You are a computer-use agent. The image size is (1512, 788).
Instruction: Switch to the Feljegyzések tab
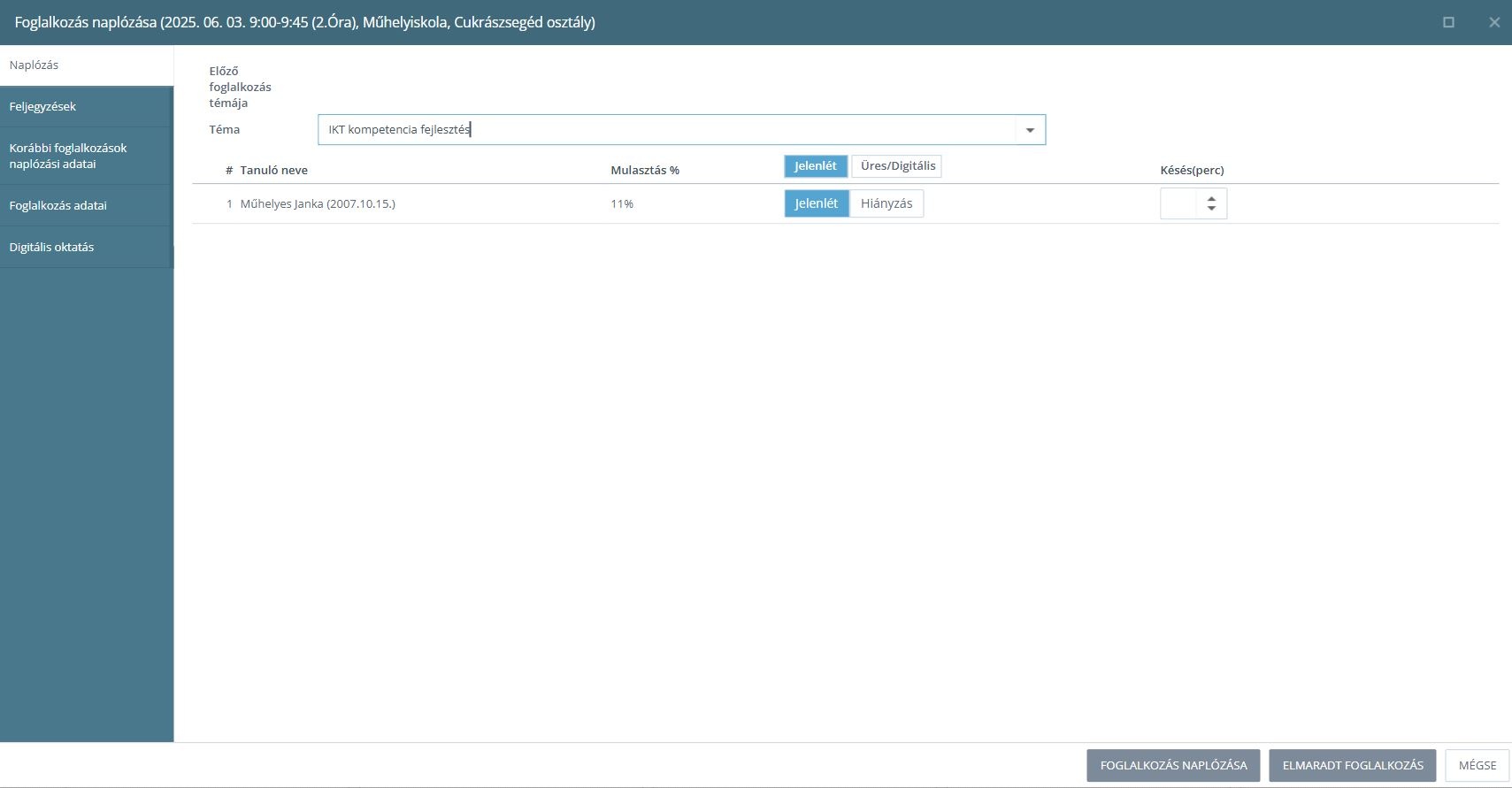point(86,107)
